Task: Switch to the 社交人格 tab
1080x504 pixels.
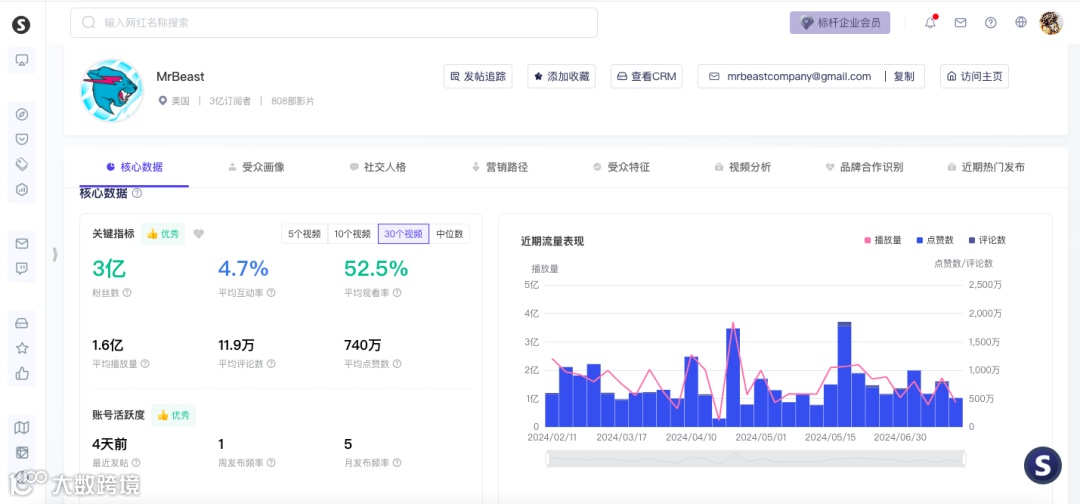Action: click(x=377, y=167)
